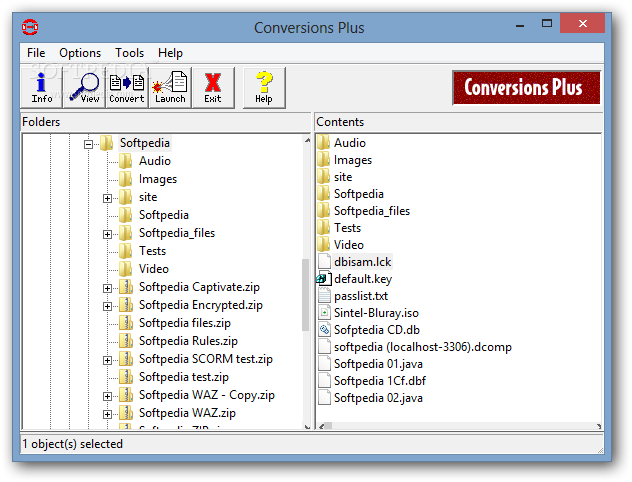Image resolution: width=632 pixels, height=482 pixels.
Task: Select Softpedia 1Cf.dbf in Contents
Action: pos(380,381)
